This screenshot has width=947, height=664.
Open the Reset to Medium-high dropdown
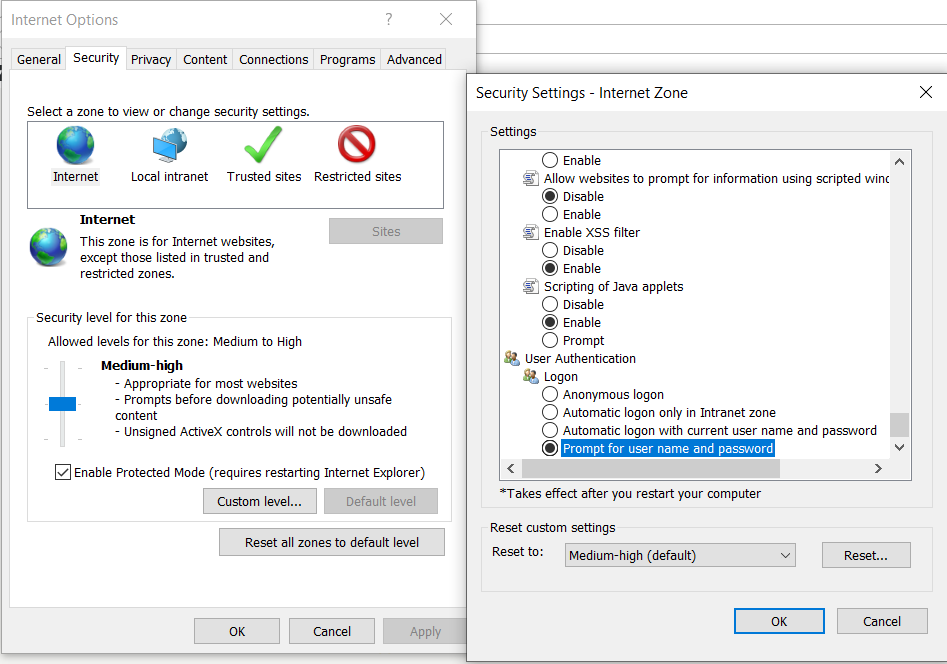[x=679, y=555]
